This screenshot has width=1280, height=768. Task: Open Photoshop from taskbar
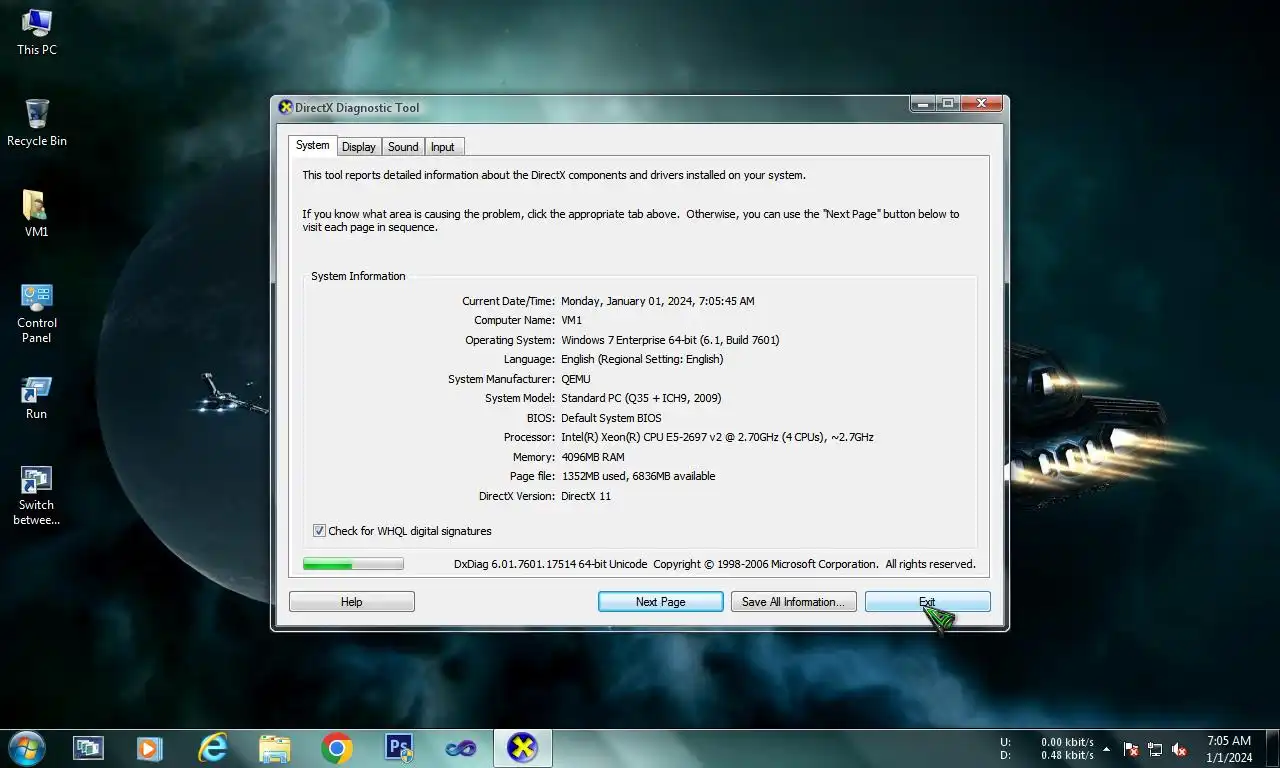point(399,748)
